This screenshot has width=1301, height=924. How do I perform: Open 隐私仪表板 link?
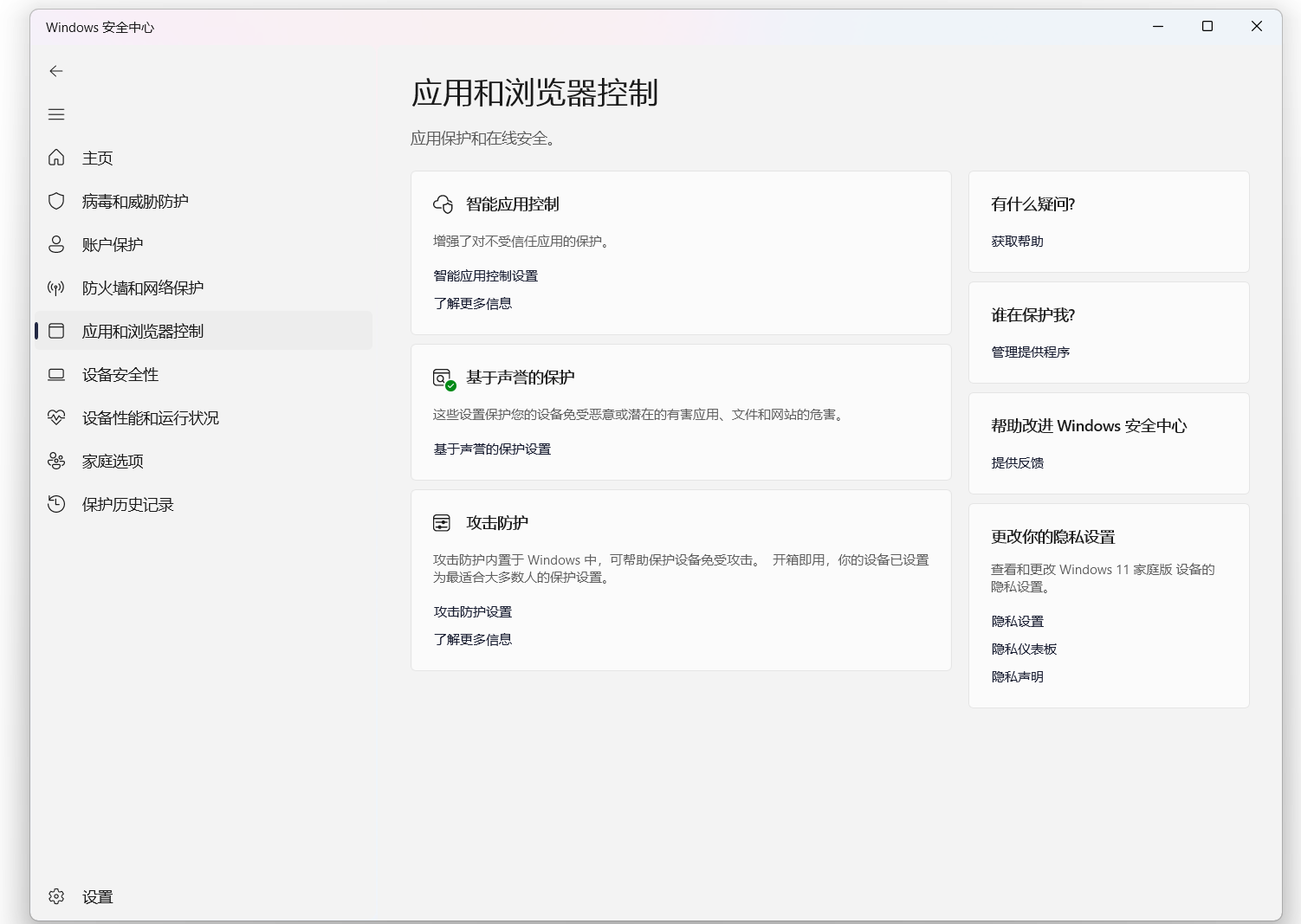[x=1024, y=649]
